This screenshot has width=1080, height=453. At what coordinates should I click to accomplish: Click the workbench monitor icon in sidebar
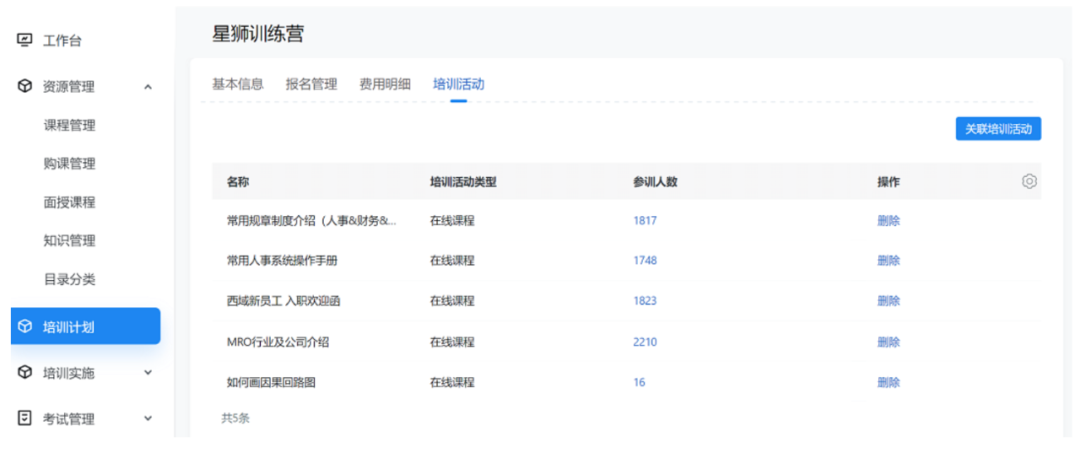(25, 41)
